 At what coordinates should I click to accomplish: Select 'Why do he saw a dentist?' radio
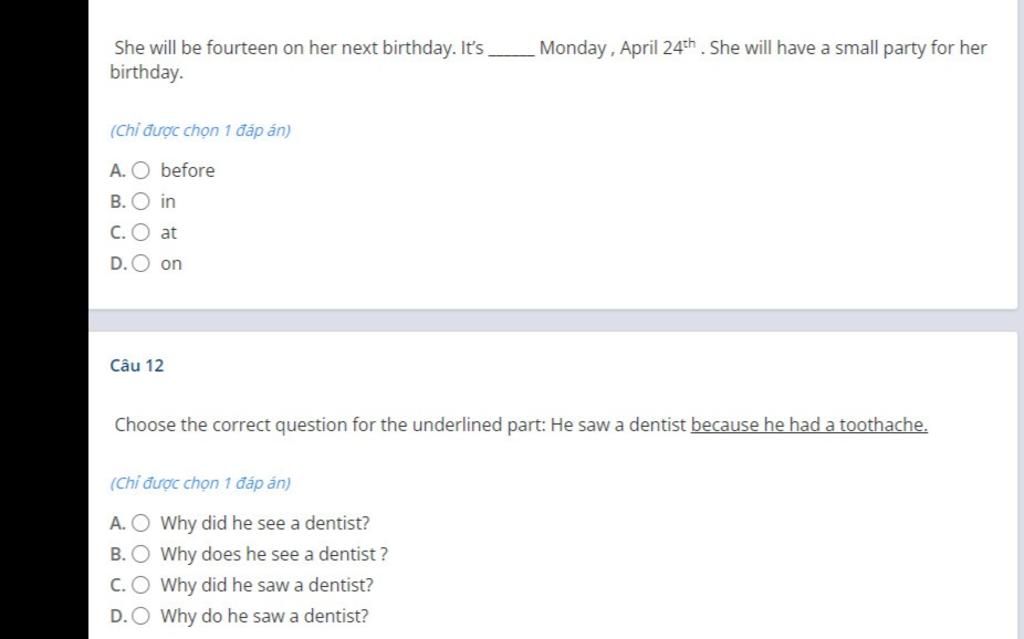(140, 616)
